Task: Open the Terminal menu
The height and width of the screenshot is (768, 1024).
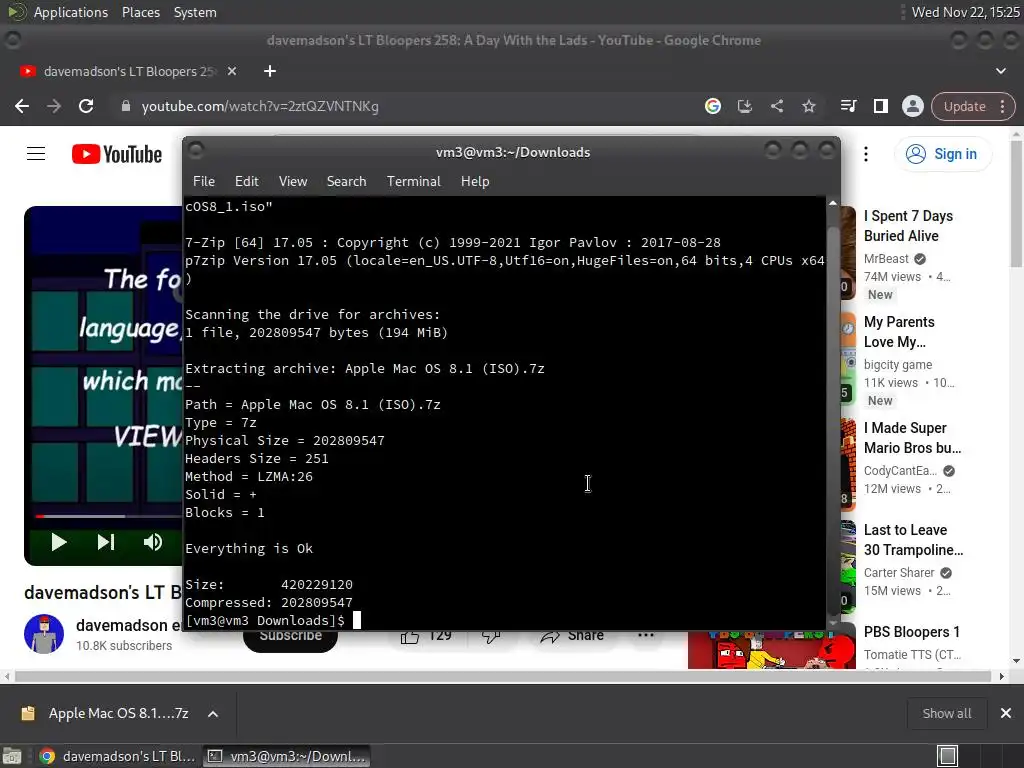Action: (413, 182)
